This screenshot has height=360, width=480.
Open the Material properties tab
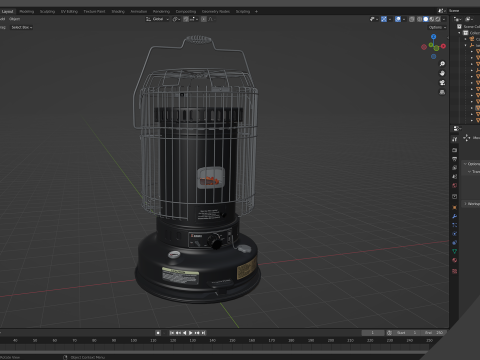(455, 260)
